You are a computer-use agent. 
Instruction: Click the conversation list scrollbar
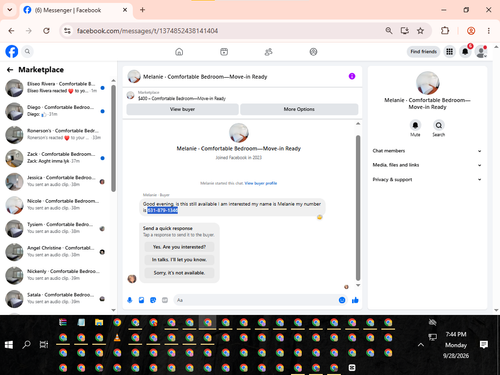[x=113, y=138]
